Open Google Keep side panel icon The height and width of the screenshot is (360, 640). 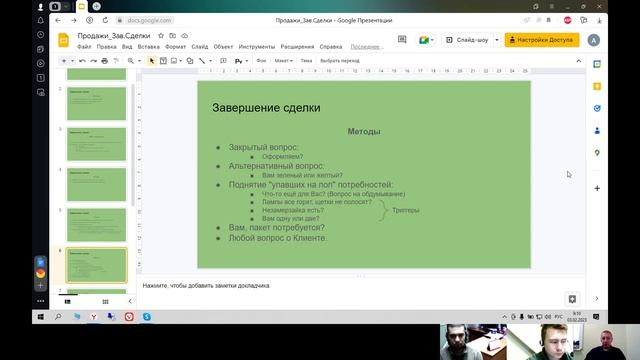coord(597,86)
